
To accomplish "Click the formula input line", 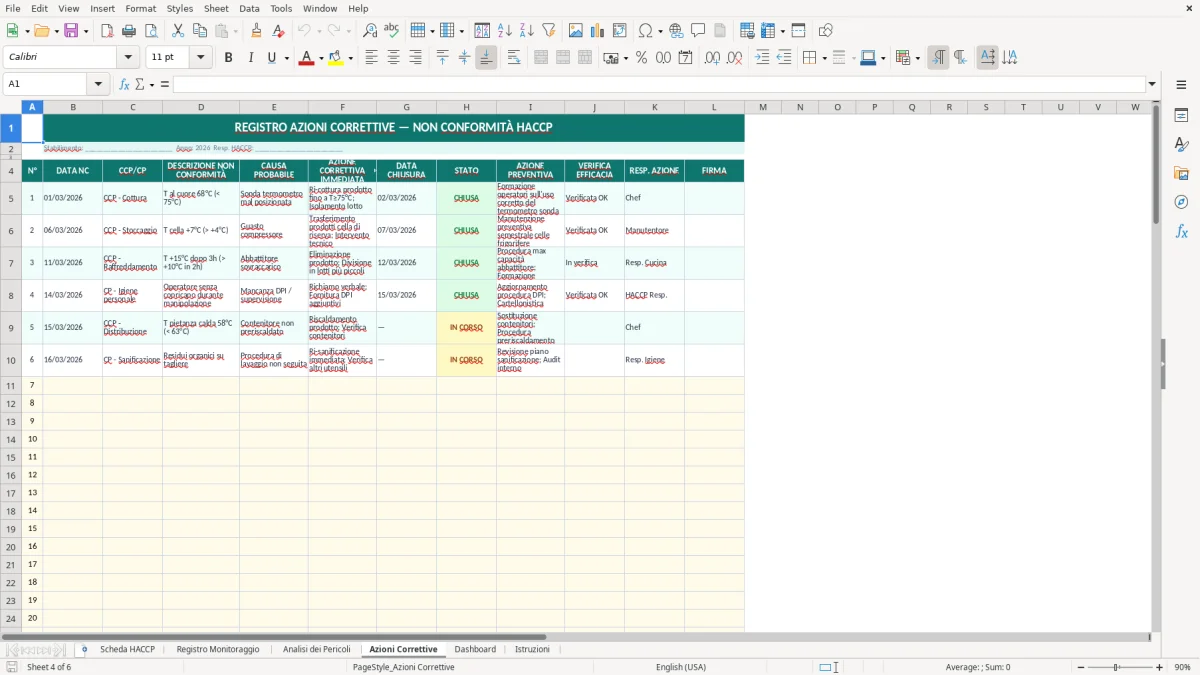I will (x=658, y=84).
